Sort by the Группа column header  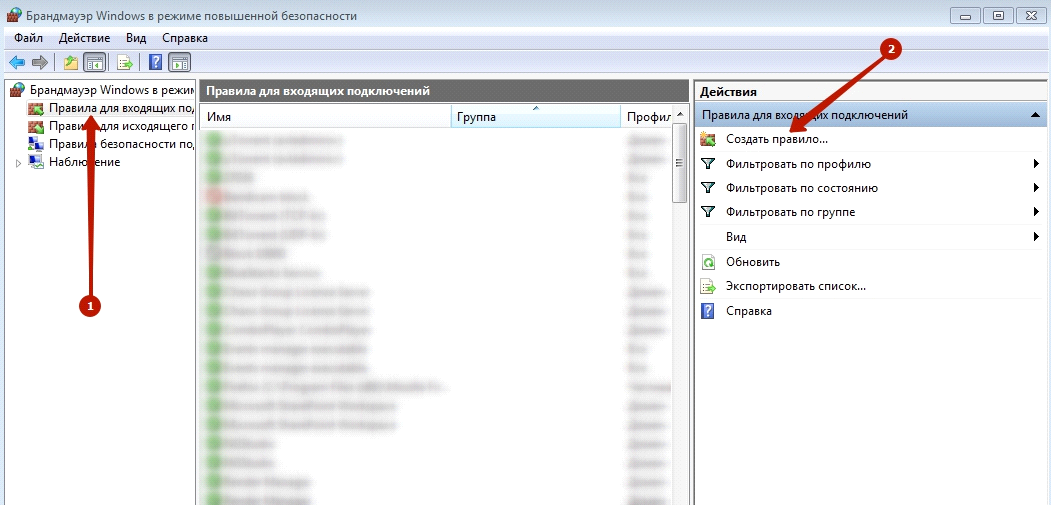coord(536,116)
